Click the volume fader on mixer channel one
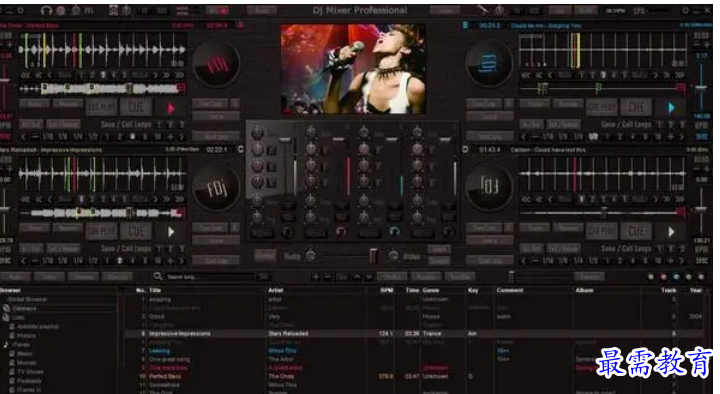720x394 pixels. [285, 140]
